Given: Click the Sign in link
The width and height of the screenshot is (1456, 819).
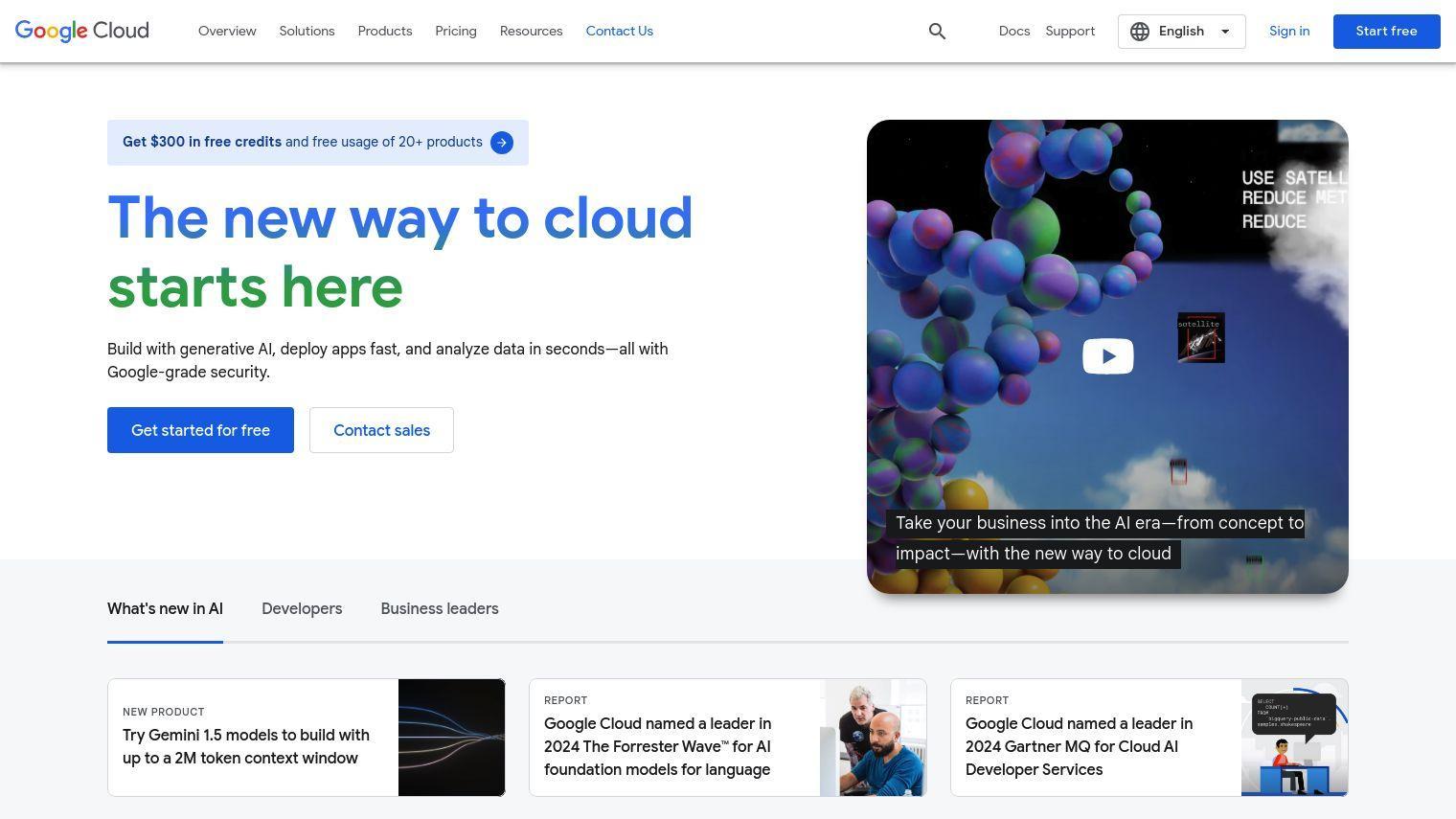Looking at the screenshot, I should [x=1289, y=31].
